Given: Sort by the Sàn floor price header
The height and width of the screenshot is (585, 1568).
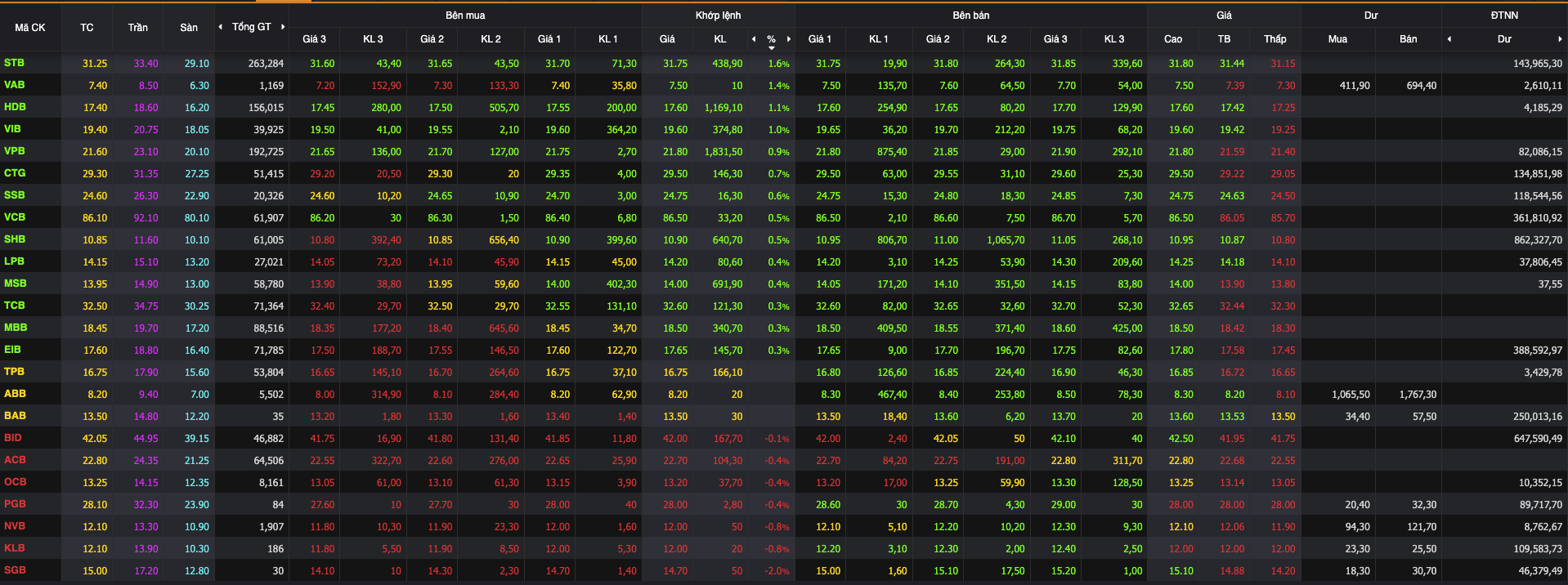Looking at the screenshot, I should [189, 28].
